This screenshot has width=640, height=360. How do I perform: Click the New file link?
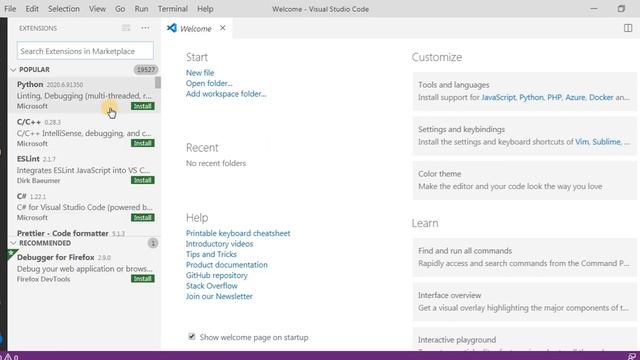coord(200,73)
